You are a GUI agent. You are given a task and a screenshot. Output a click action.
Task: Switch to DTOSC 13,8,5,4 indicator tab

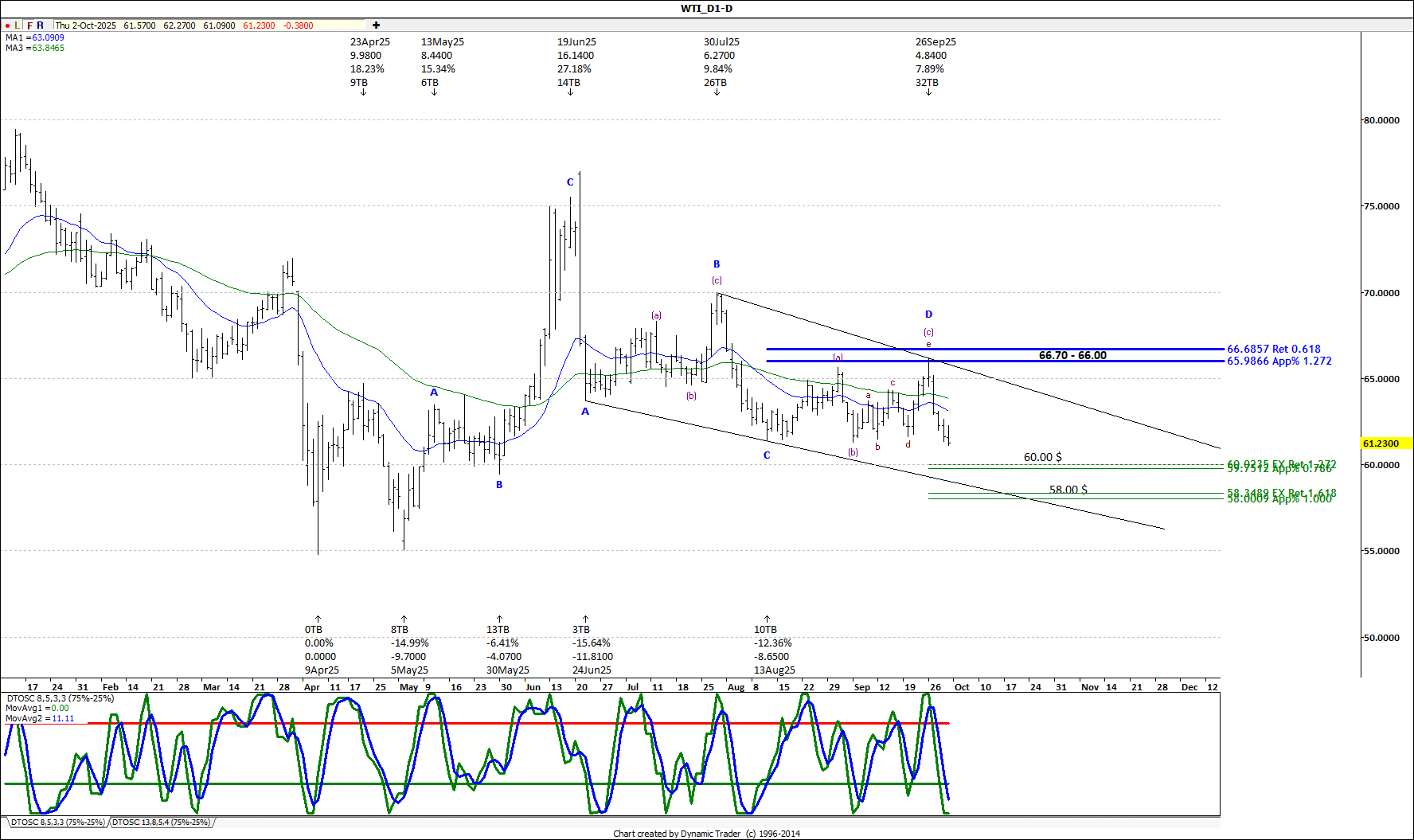[162, 822]
